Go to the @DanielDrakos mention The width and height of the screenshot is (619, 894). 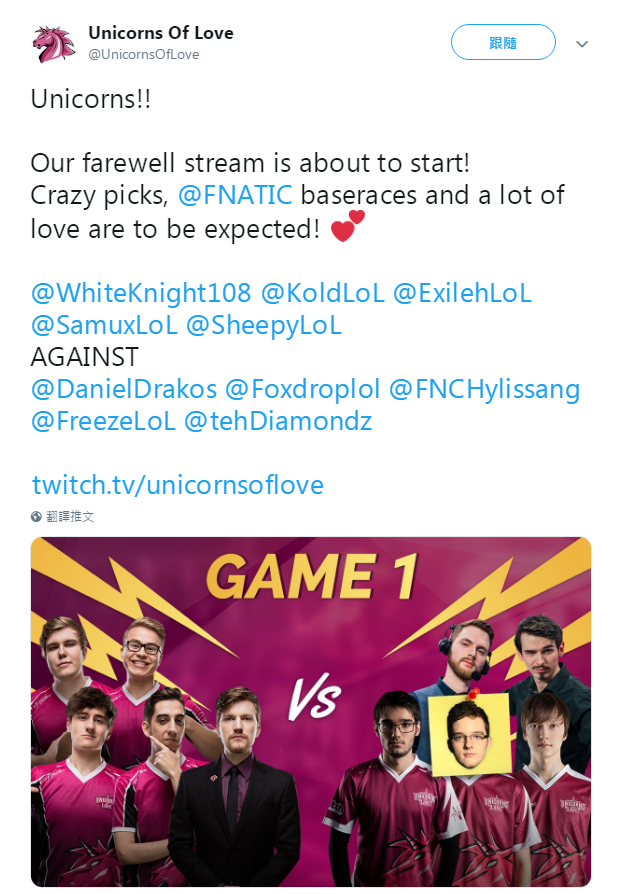tap(123, 389)
